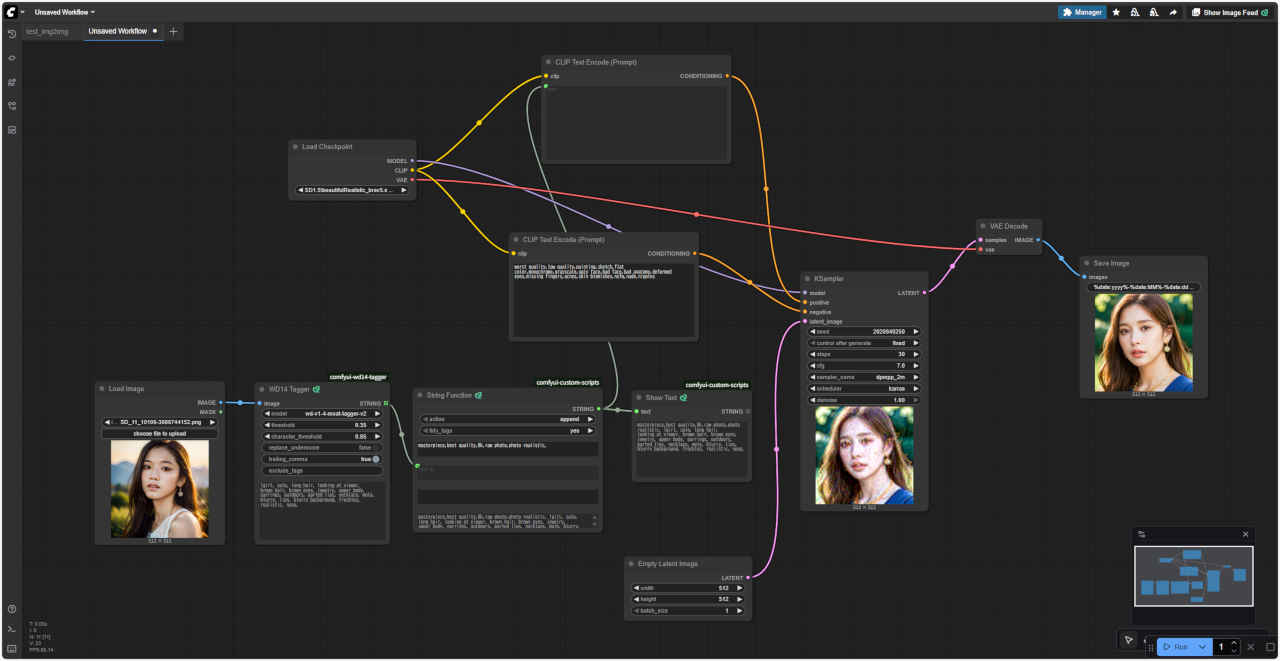Toggle Show Image Feed
1280x661 pixels.
(x=1224, y=13)
